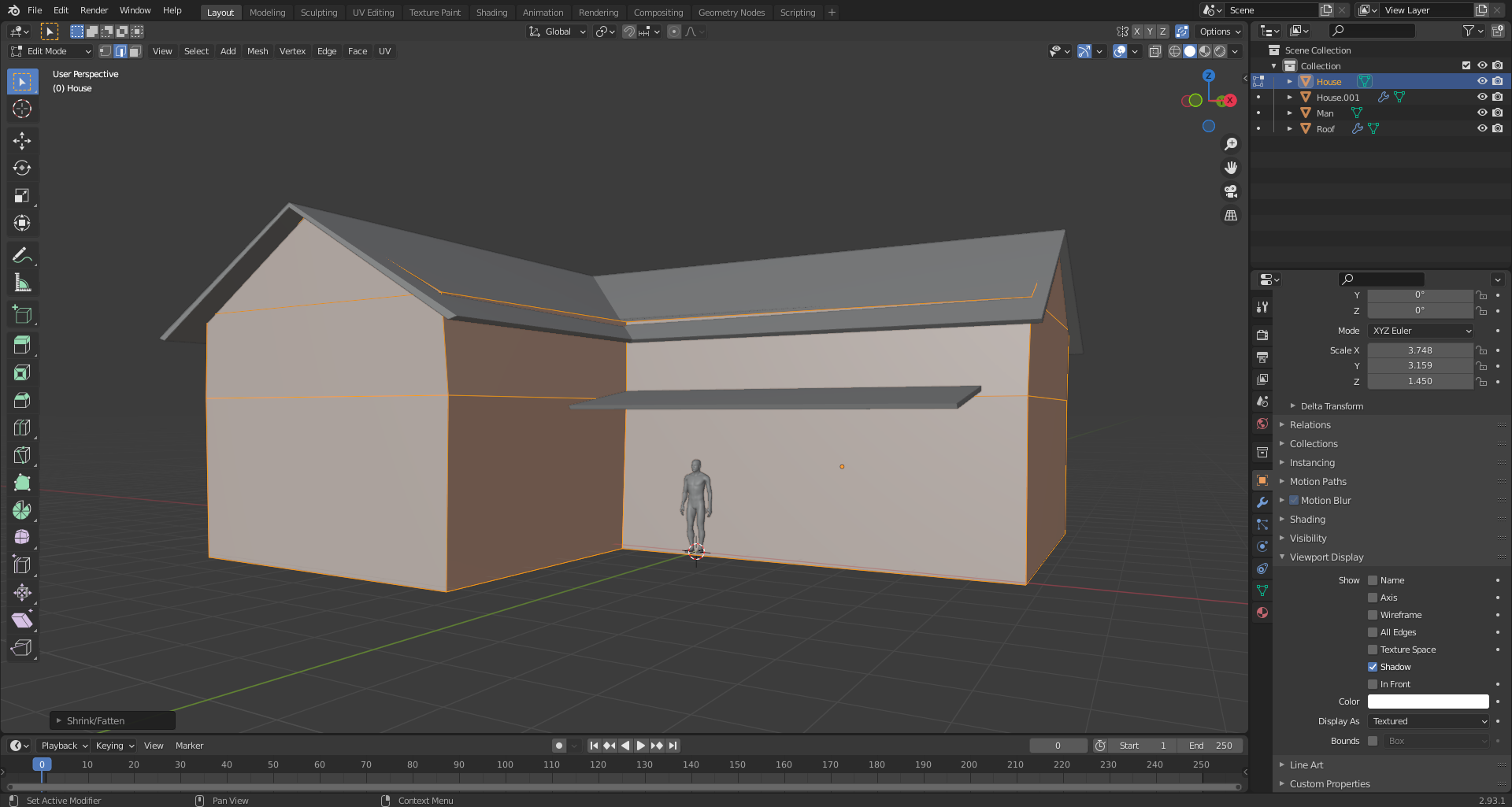Uncheck the Shadow checkbox
The height and width of the screenshot is (807, 1512).
[1373, 667]
